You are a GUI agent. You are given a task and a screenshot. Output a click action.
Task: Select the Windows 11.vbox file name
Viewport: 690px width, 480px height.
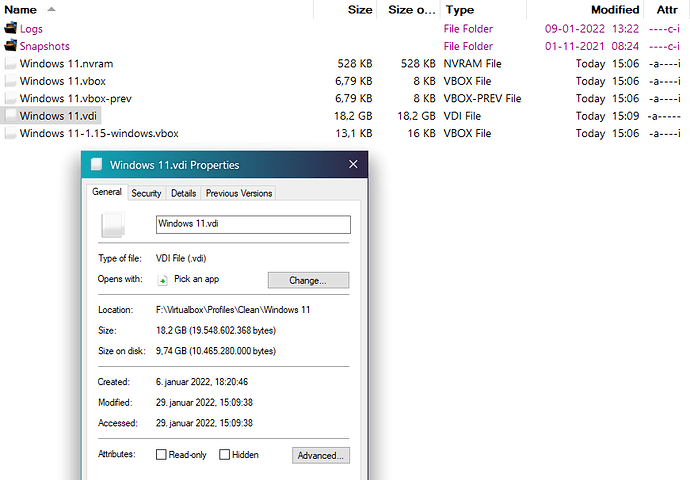click(x=63, y=81)
